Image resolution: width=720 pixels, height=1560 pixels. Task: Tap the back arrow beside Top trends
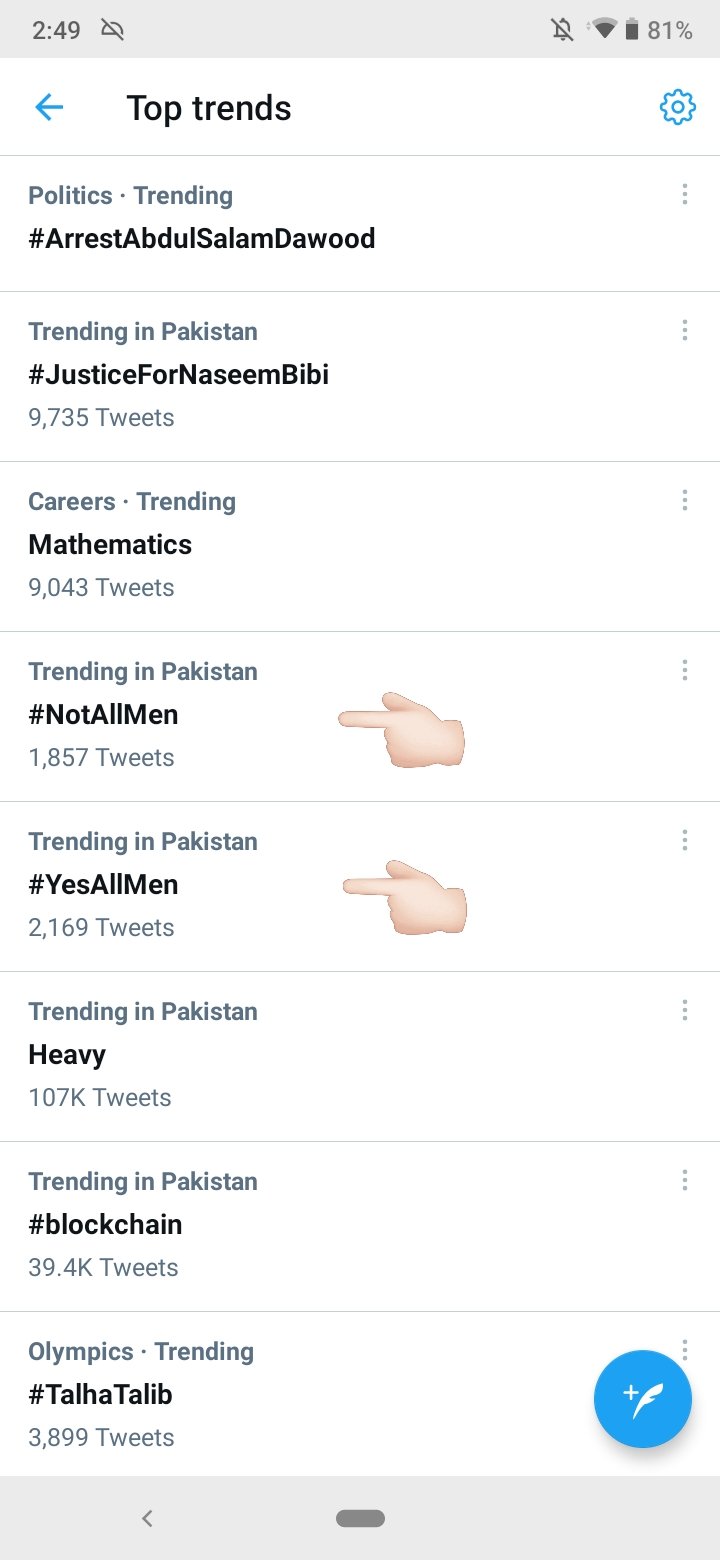click(x=49, y=108)
